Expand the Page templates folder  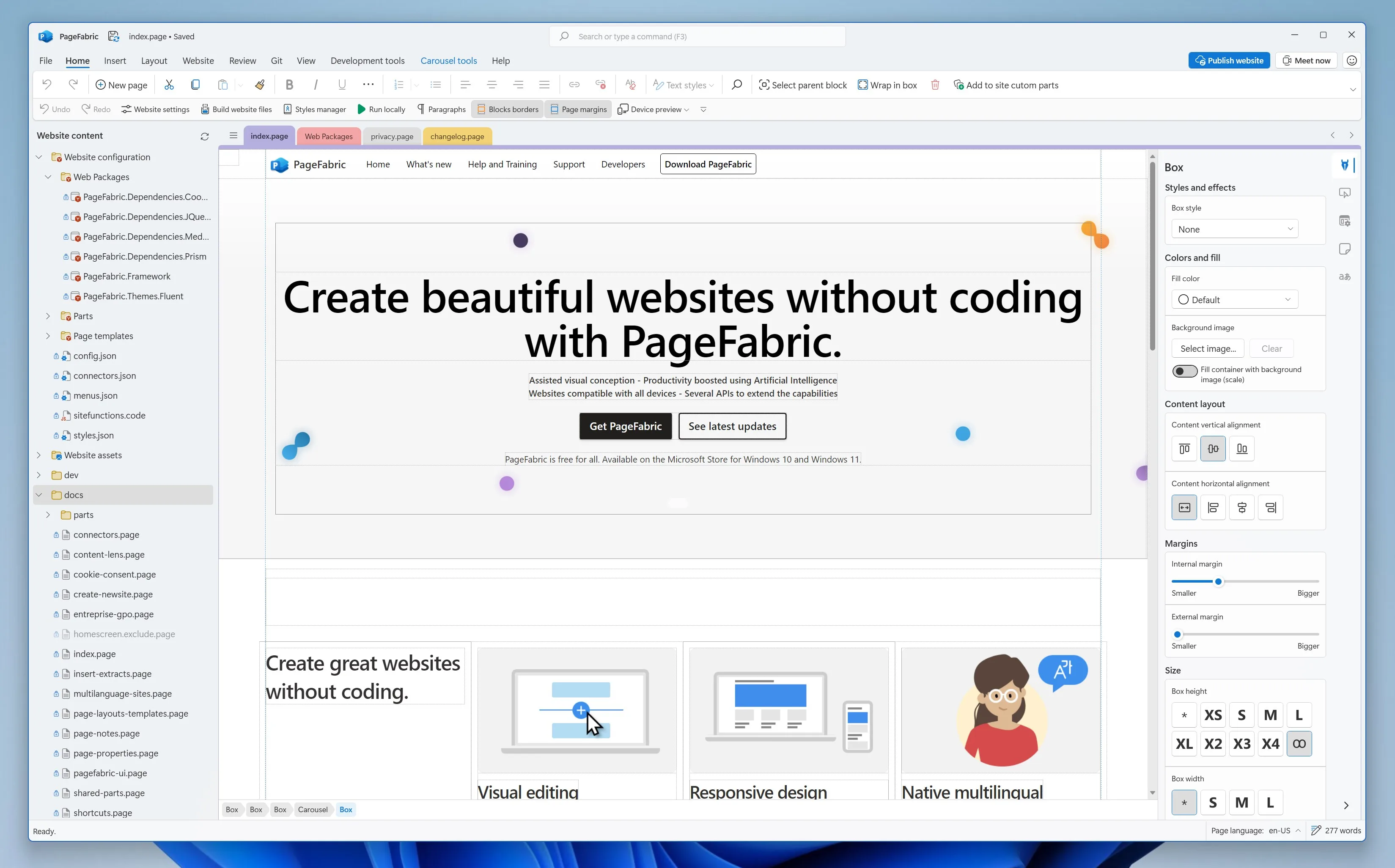[x=48, y=336]
